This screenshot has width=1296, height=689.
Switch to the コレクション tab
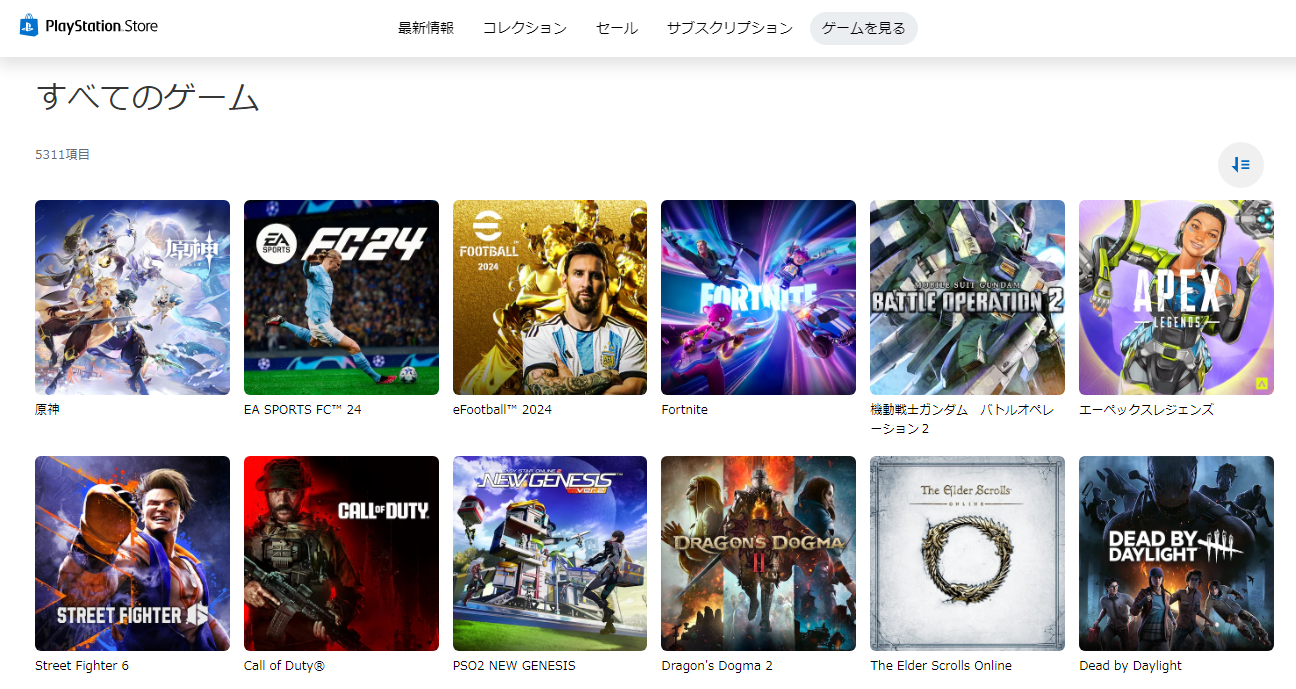click(525, 28)
